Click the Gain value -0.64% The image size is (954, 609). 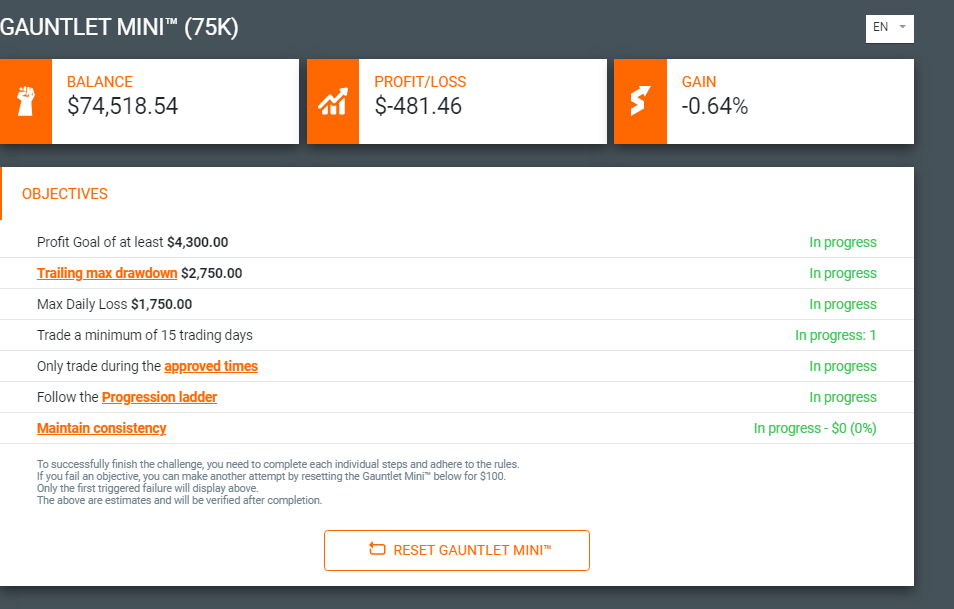(715, 106)
